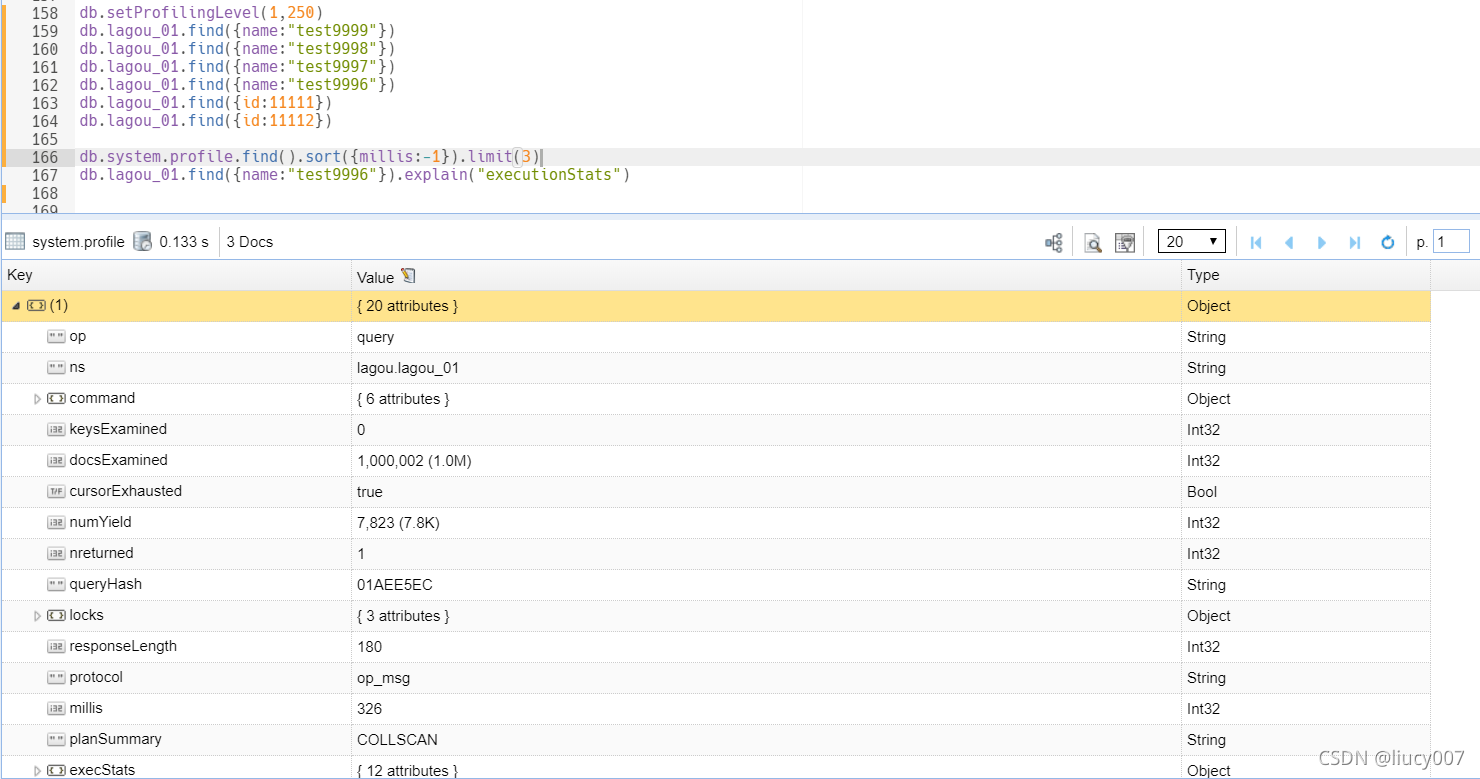Select the value 'op_msg' for protocol
Screen dimensions: 1480x779
[x=383, y=678]
